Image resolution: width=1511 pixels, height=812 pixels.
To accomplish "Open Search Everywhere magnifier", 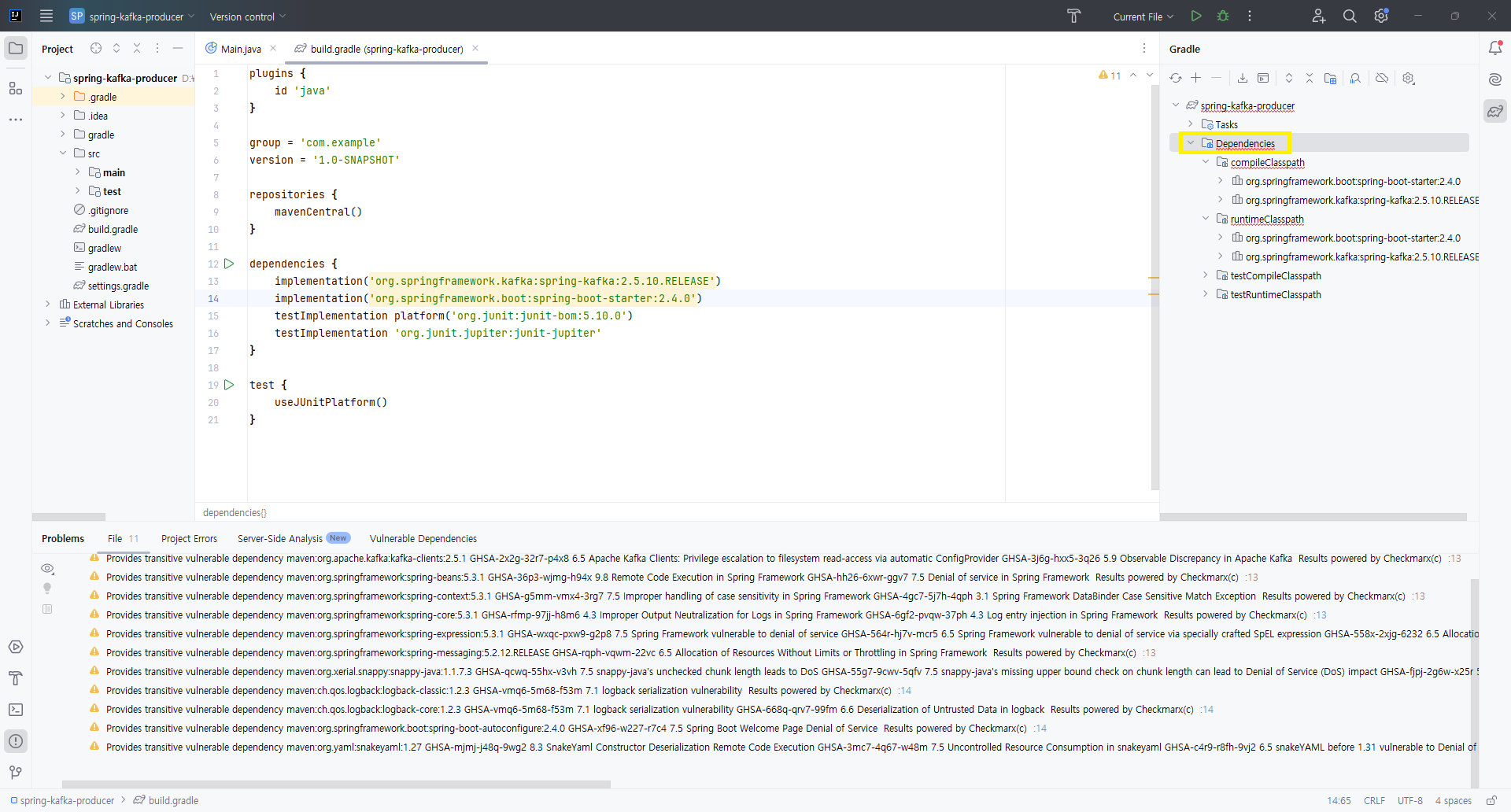I will click(x=1350, y=16).
